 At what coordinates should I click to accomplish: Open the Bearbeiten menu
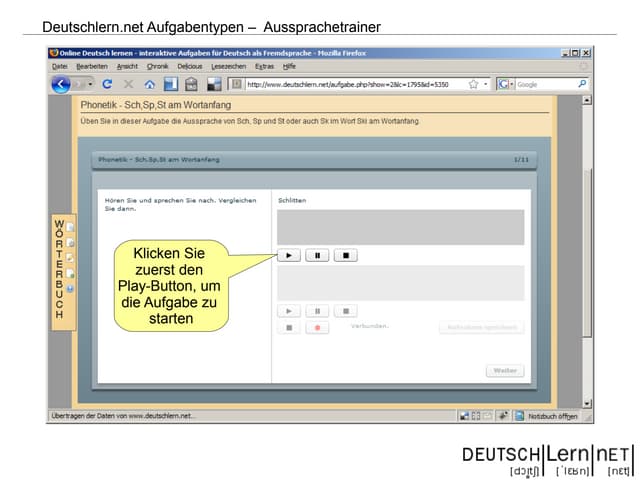click(92, 66)
